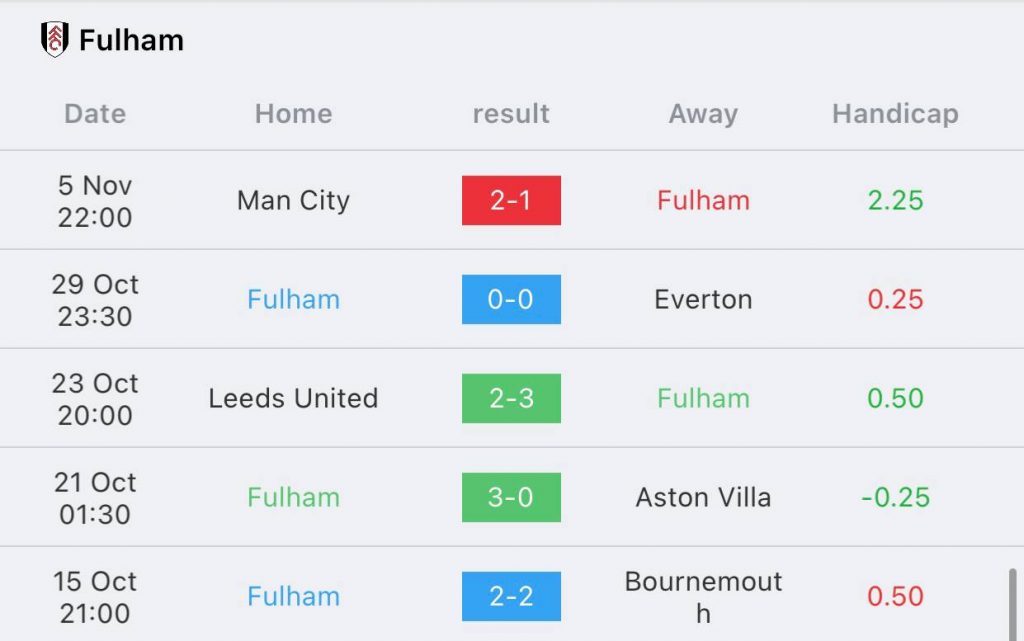Image resolution: width=1024 pixels, height=641 pixels.
Task: Open the blue 0-0 result badge
Action: pyautogui.click(x=511, y=299)
